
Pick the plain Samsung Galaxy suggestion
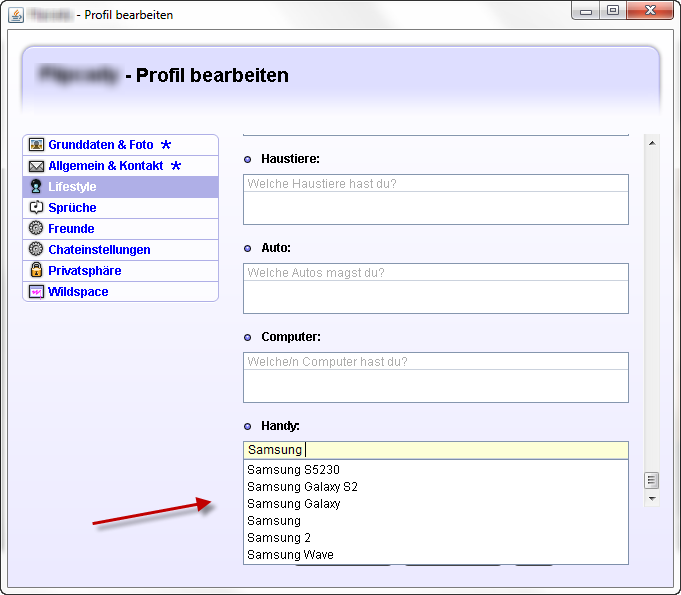(436, 504)
